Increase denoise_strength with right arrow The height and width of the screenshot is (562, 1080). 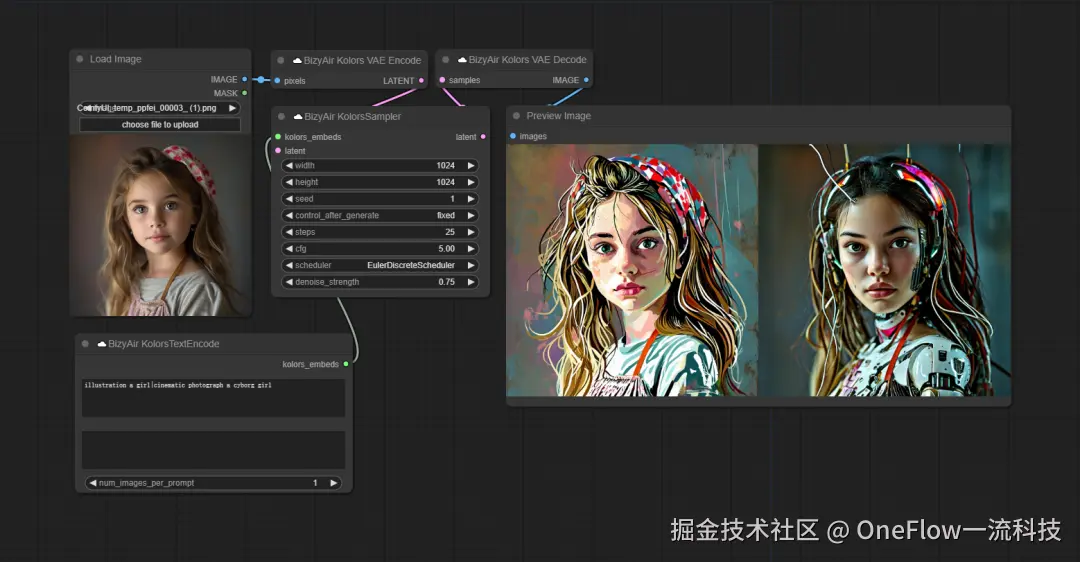(x=471, y=282)
